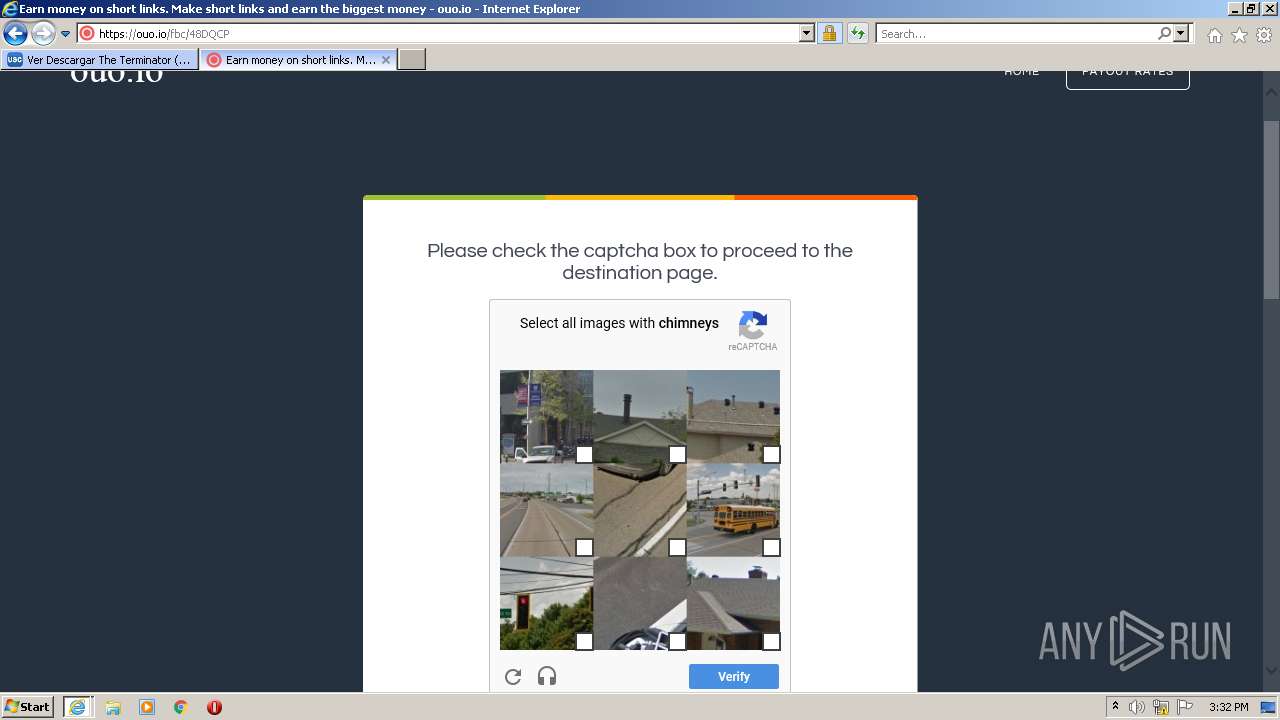Check the flag and car street image

(546, 417)
